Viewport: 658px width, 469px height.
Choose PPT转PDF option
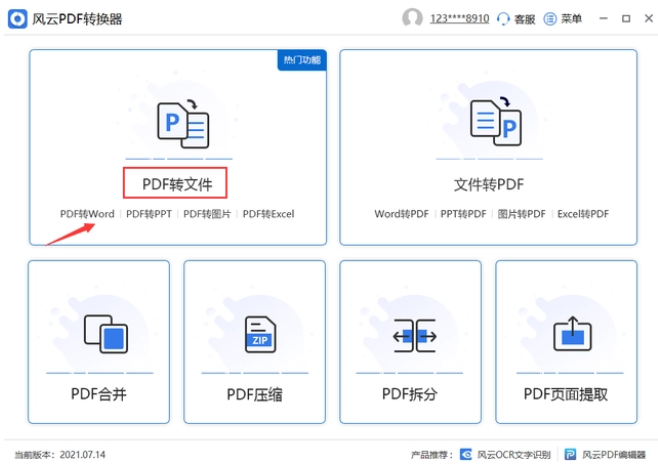click(x=463, y=214)
